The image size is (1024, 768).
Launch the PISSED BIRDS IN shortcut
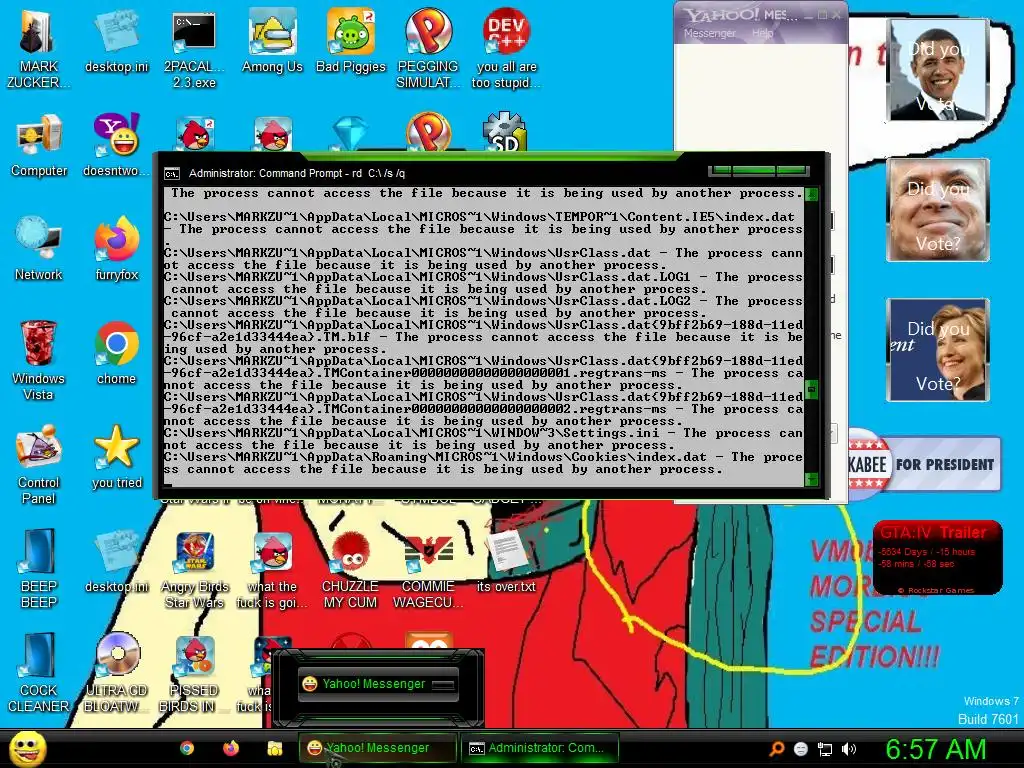tap(194, 673)
